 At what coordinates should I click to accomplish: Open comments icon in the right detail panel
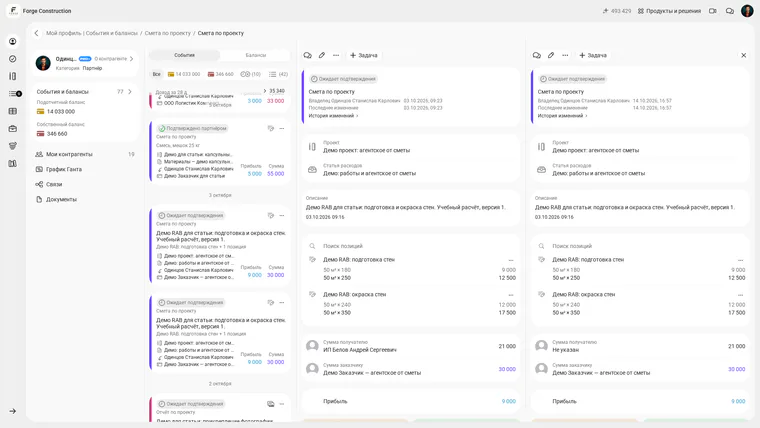click(537, 55)
